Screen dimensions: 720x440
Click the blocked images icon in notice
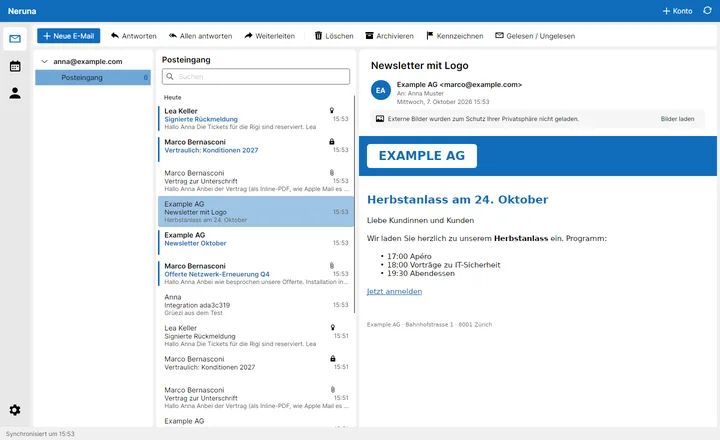(x=380, y=119)
